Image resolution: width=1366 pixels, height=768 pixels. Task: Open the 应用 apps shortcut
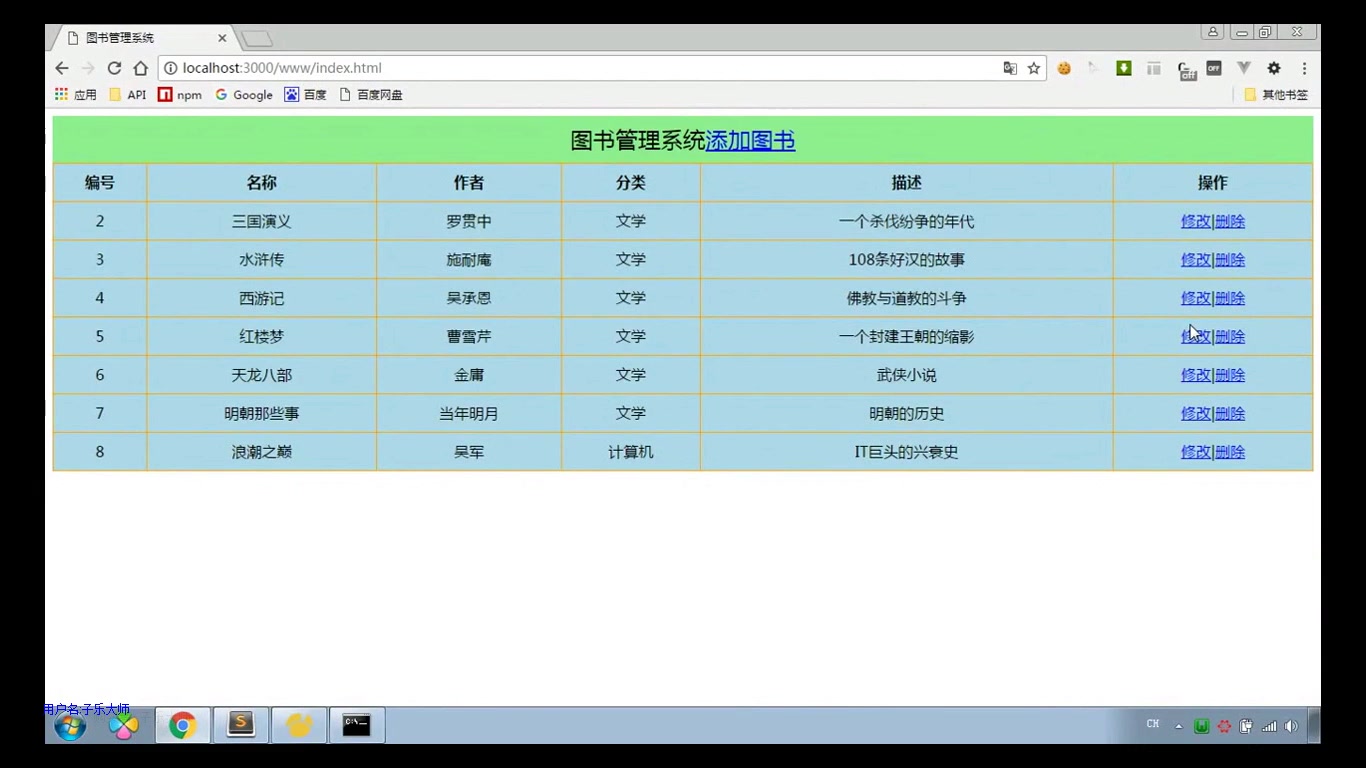(76, 95)
